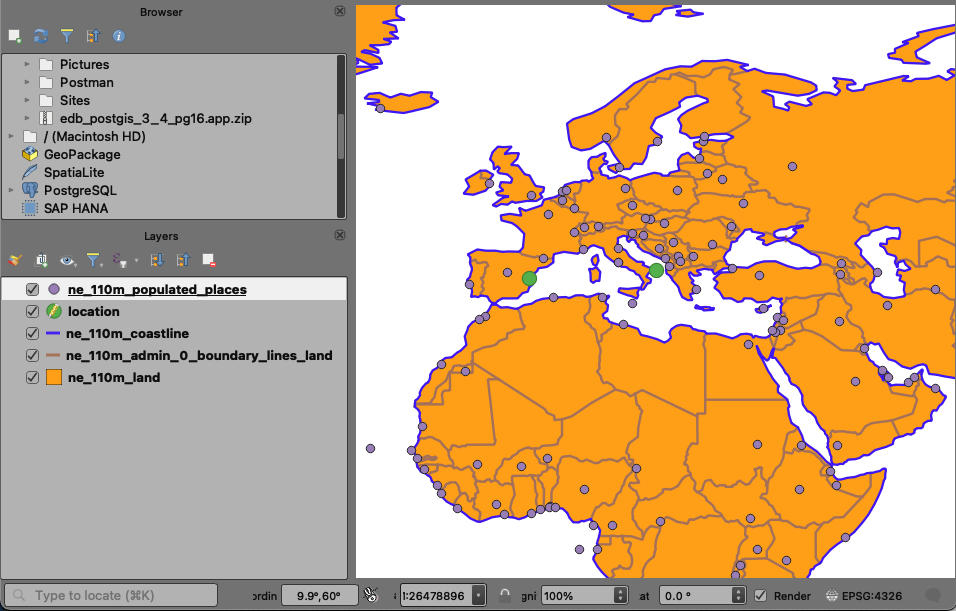956x611 pixels.
Task: Expand the Pictures folder
Action: tap(27, 64)
